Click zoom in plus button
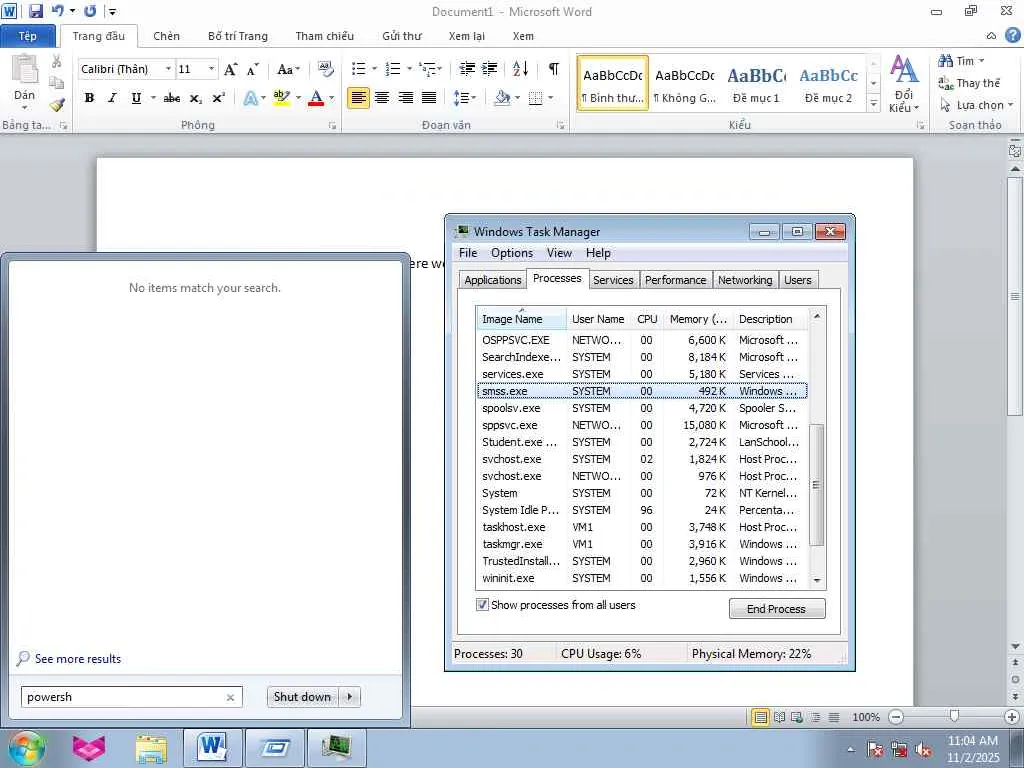1024x768 pixels. (x=1013, y=716)
